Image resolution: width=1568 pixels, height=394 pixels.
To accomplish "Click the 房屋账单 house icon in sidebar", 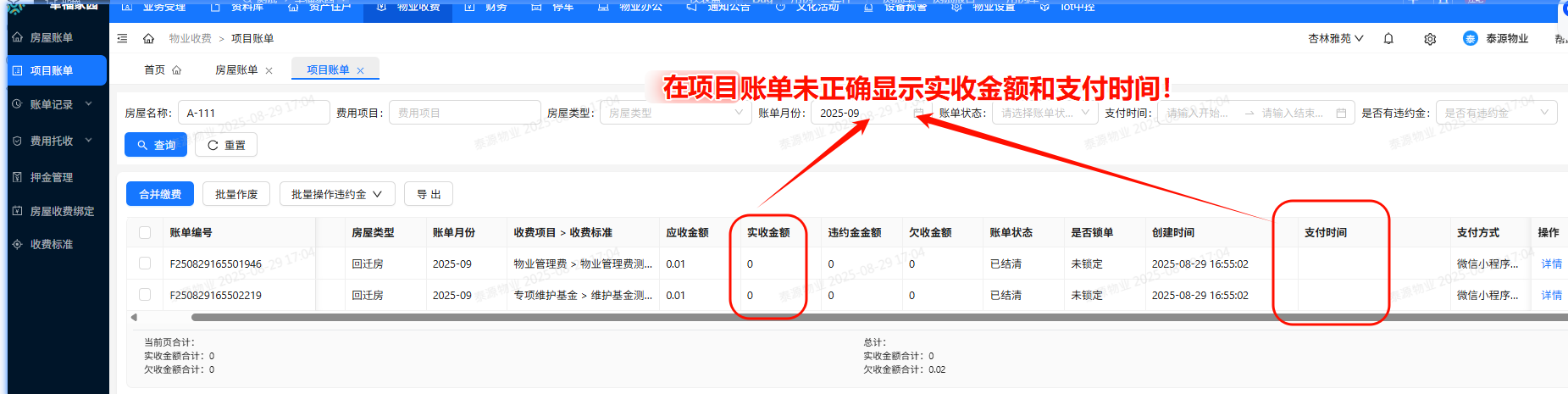I will 17,37.
